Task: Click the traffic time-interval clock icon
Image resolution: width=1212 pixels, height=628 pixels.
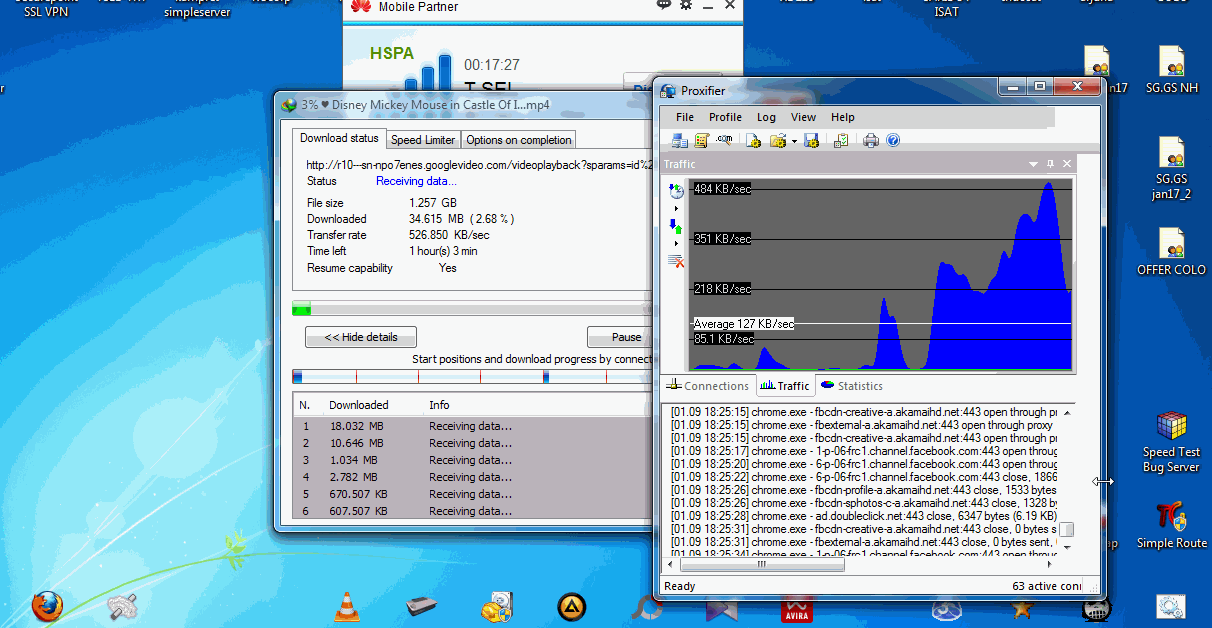Action: coord(676,191)
